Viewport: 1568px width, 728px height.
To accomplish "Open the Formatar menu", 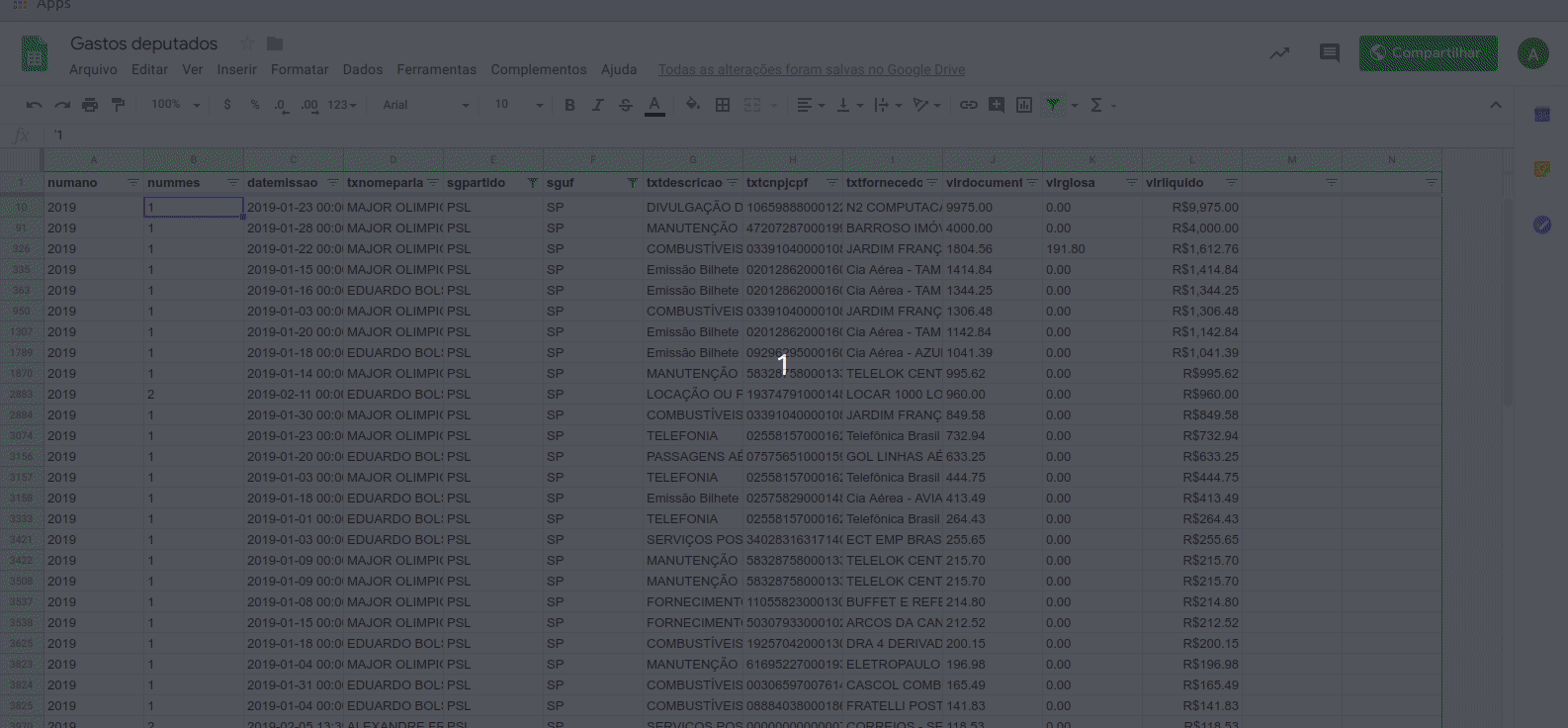I will click(x=300, y=69).
